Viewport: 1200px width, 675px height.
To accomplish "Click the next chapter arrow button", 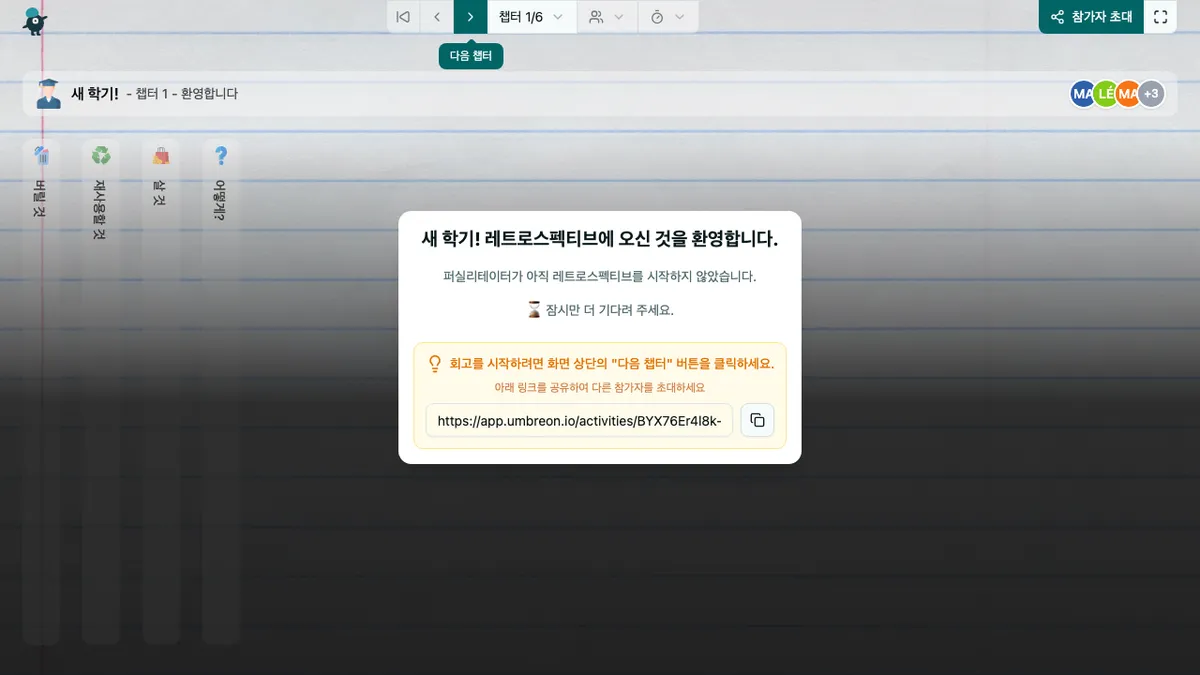I will pos(470,17).
